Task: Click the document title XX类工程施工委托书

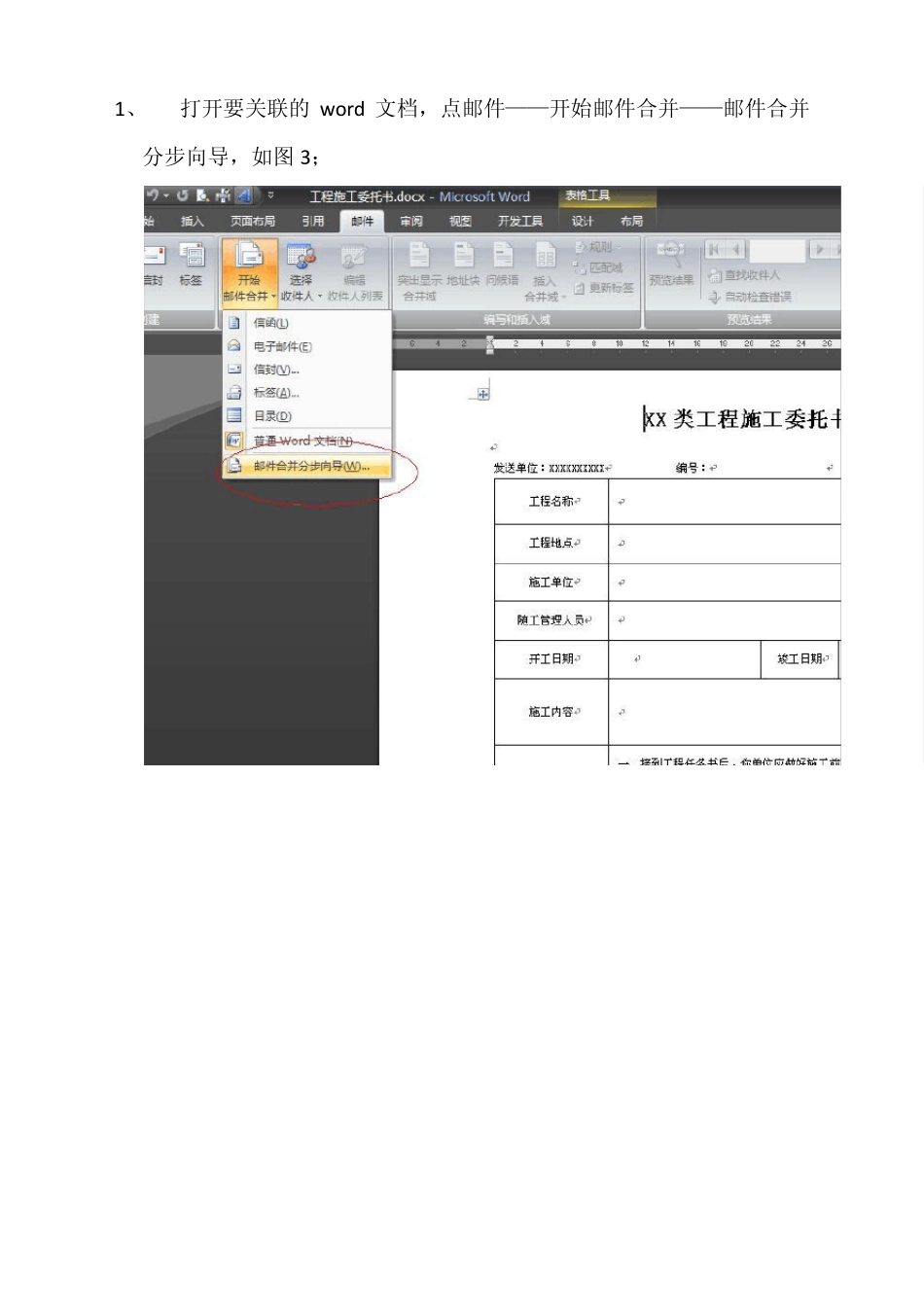Action: pos(742,419)
